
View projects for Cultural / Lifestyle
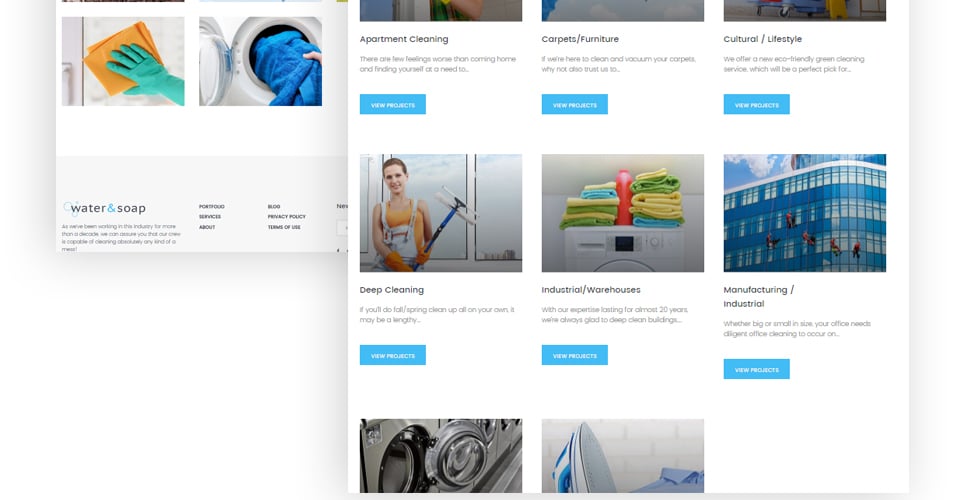click(756, 104)
